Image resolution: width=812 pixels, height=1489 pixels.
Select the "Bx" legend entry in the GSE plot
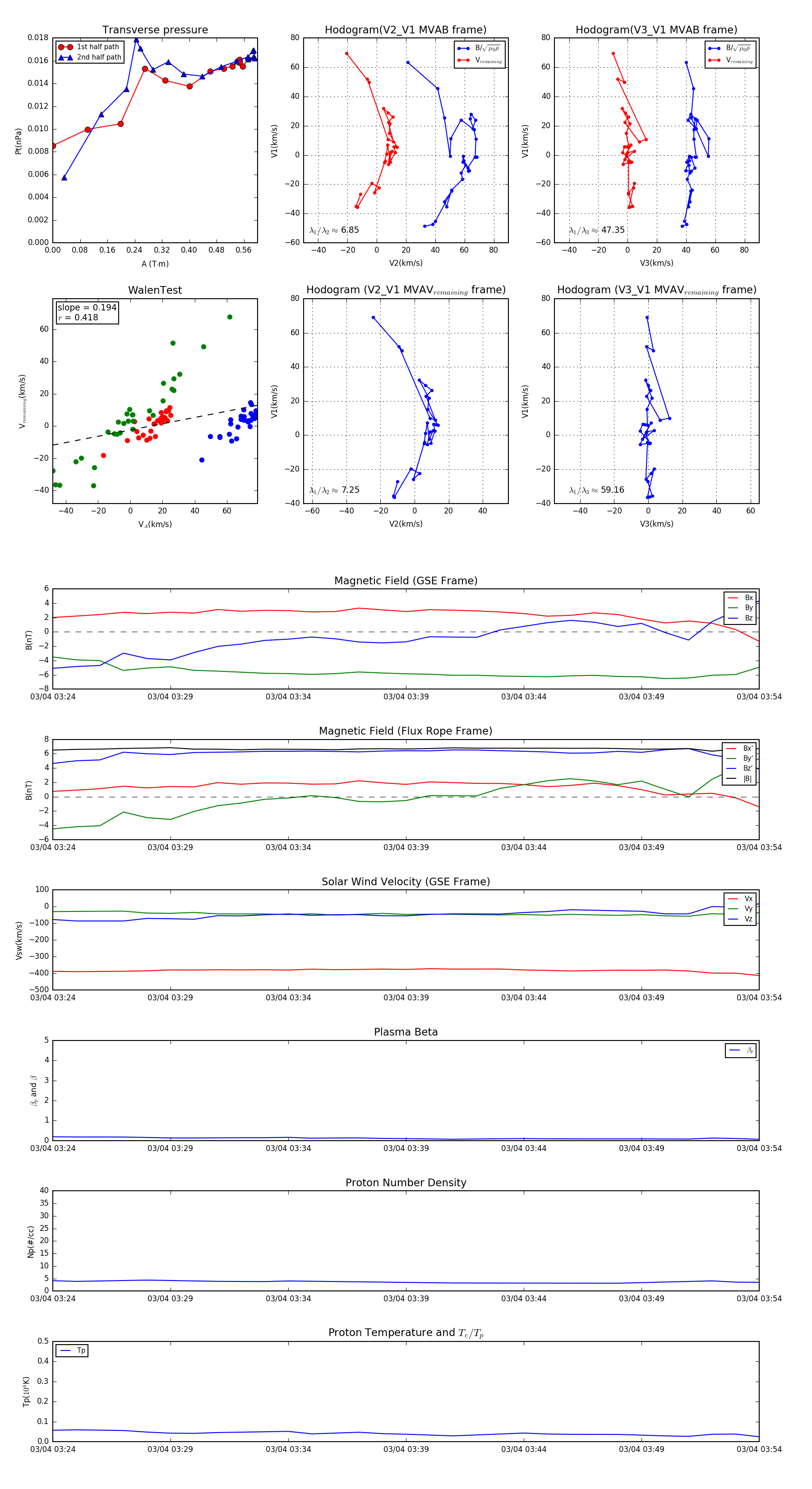(x=740, y=598)
